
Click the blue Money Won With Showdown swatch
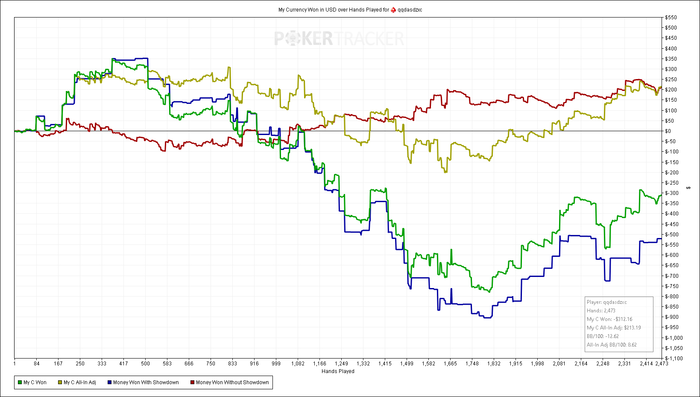tap(109, 382)
